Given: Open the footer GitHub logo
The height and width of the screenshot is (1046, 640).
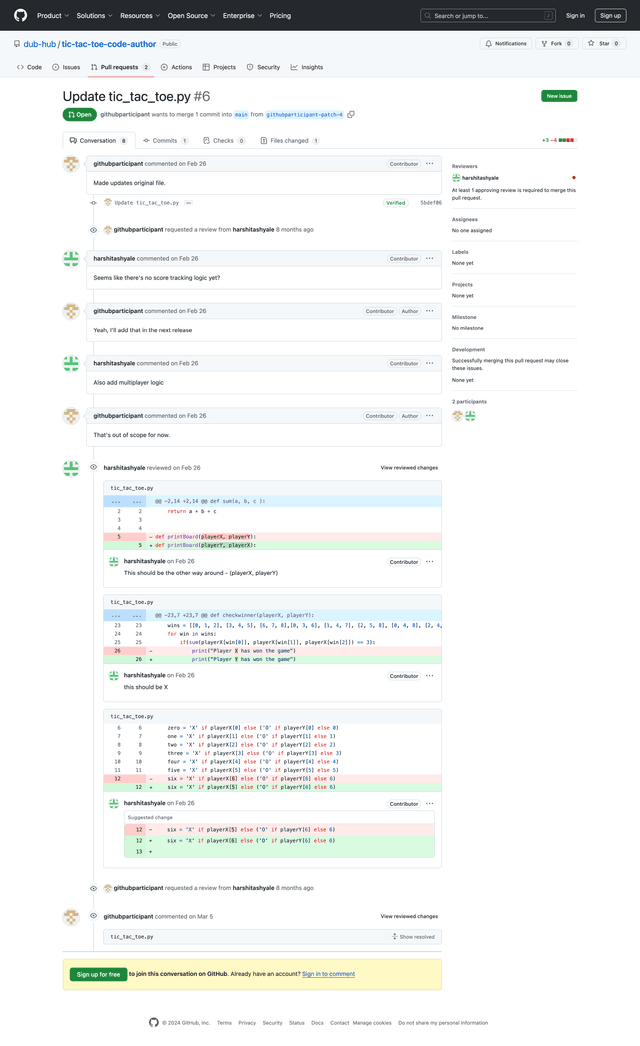Looking at the screenshot, I should (x=154, y=1023).
